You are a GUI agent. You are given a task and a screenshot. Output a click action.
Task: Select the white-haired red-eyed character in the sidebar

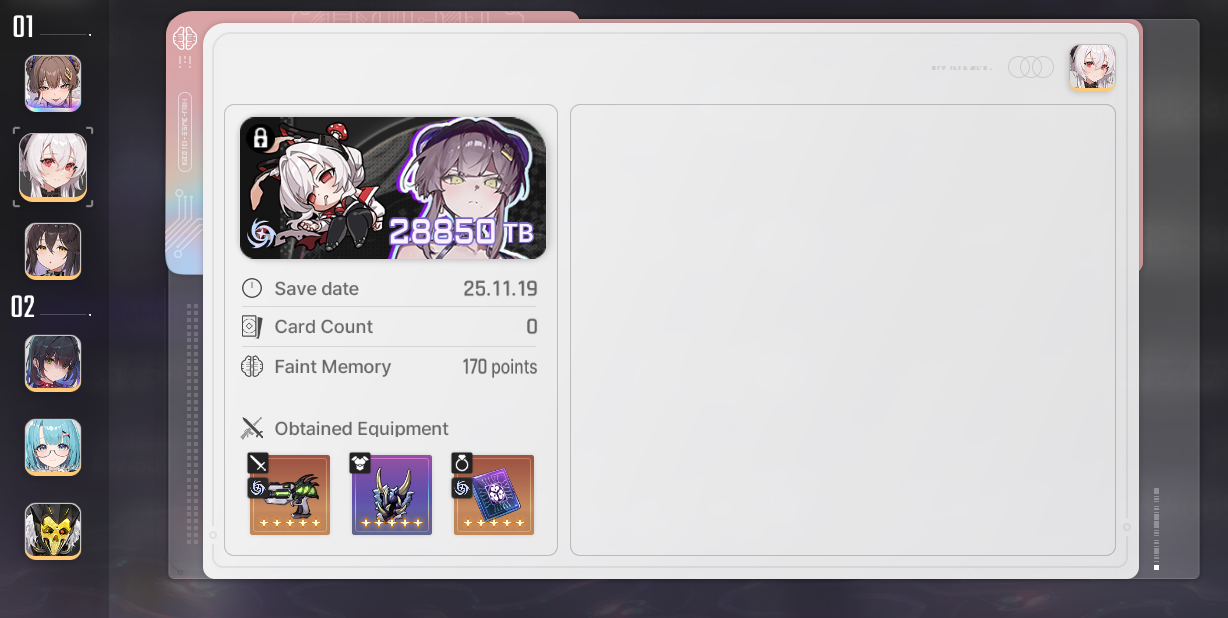point(53,167)
